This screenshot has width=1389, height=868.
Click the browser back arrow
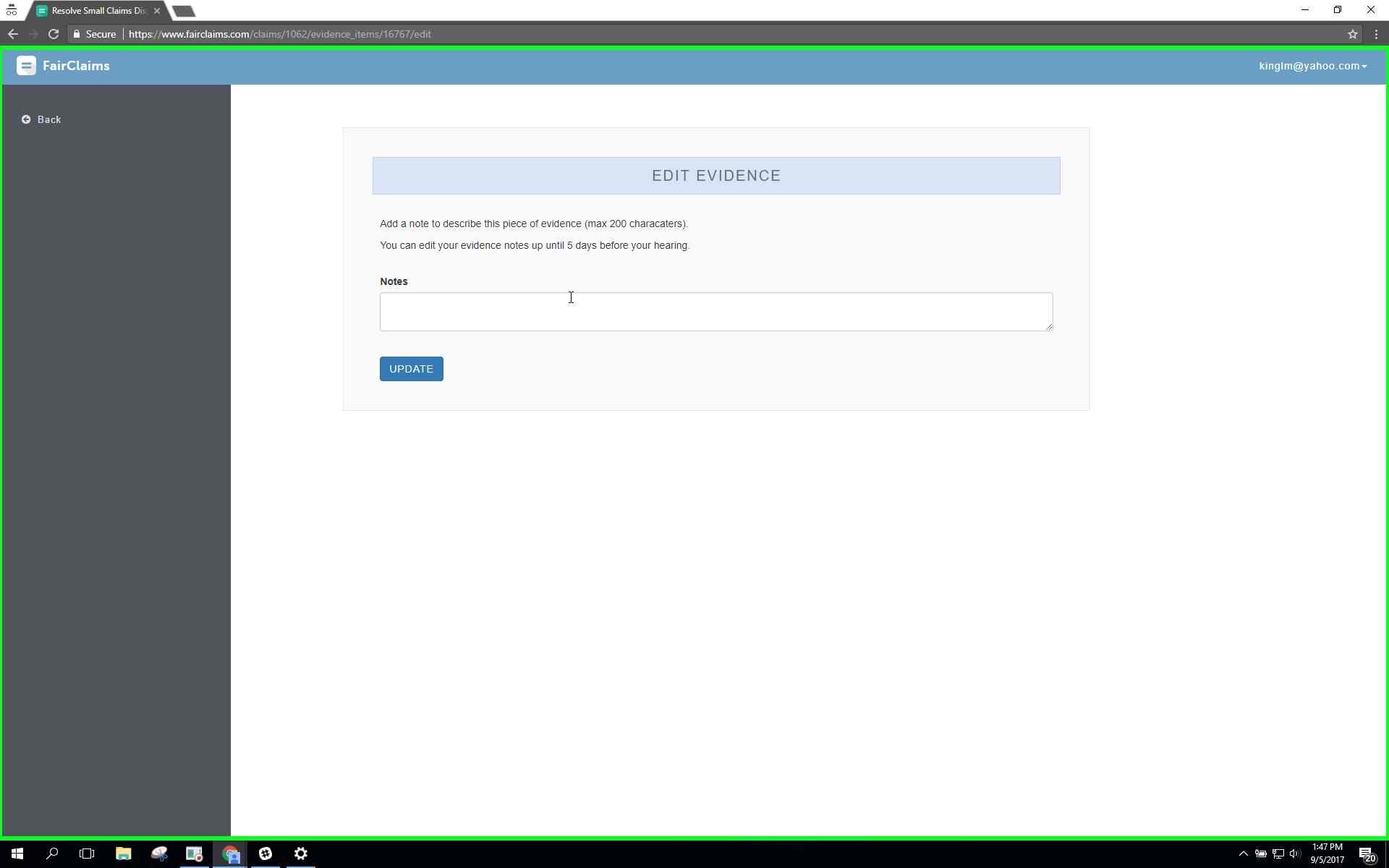[x=13, y=34]
